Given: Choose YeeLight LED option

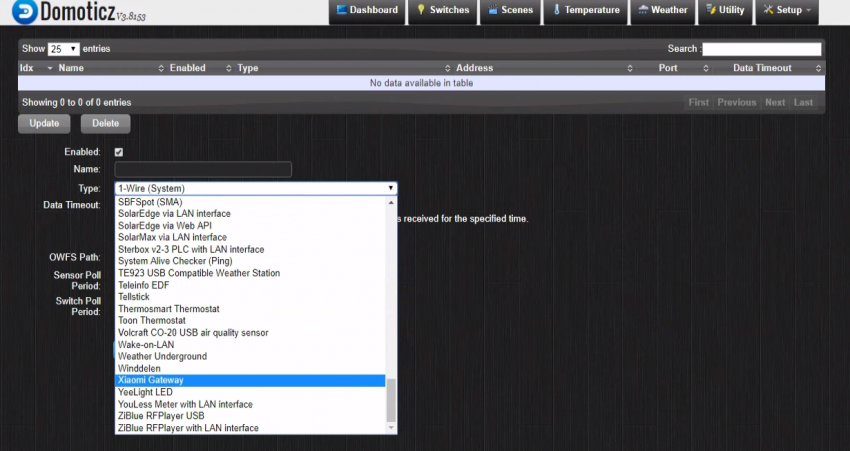Looking at the screenshot, I should point(250,392).
